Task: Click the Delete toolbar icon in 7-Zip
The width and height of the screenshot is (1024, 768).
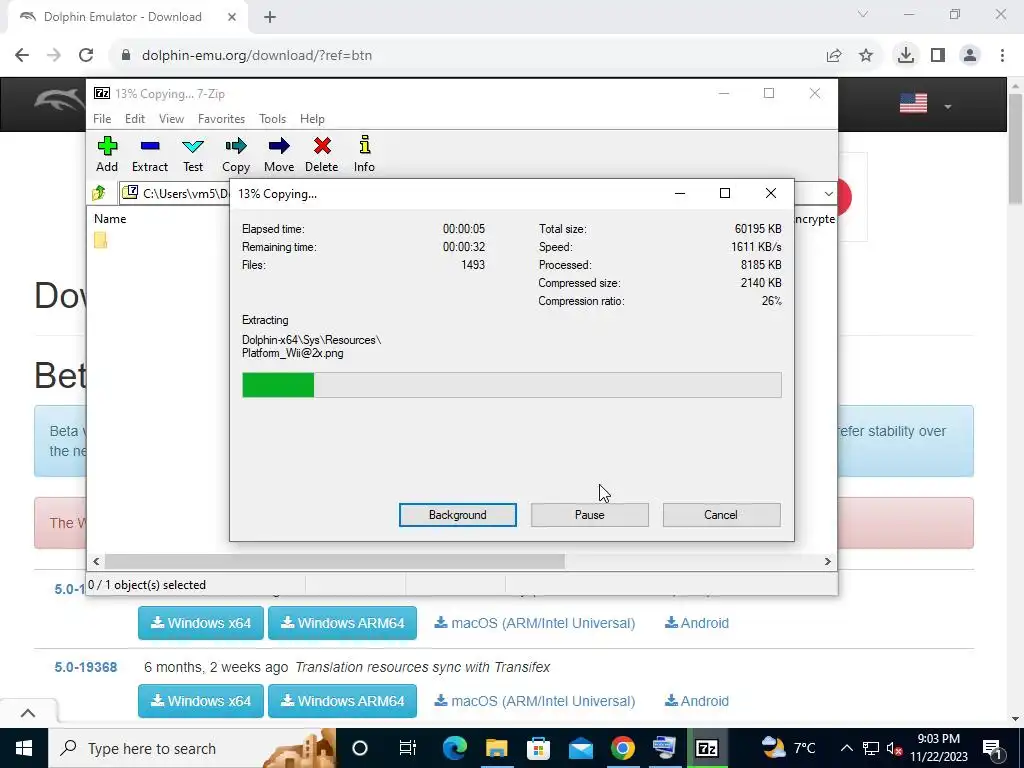Action: [x=322, y=154]
